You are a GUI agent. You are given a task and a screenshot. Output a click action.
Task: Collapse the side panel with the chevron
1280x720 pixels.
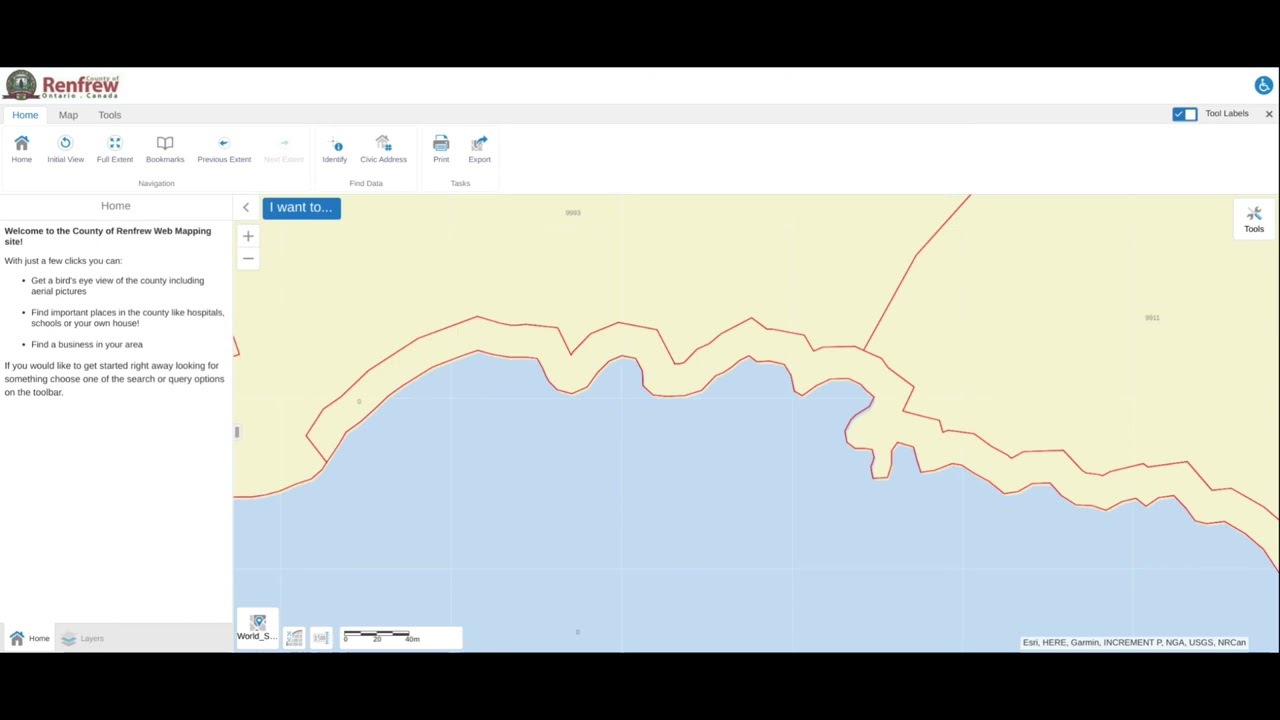coord(246,208)
